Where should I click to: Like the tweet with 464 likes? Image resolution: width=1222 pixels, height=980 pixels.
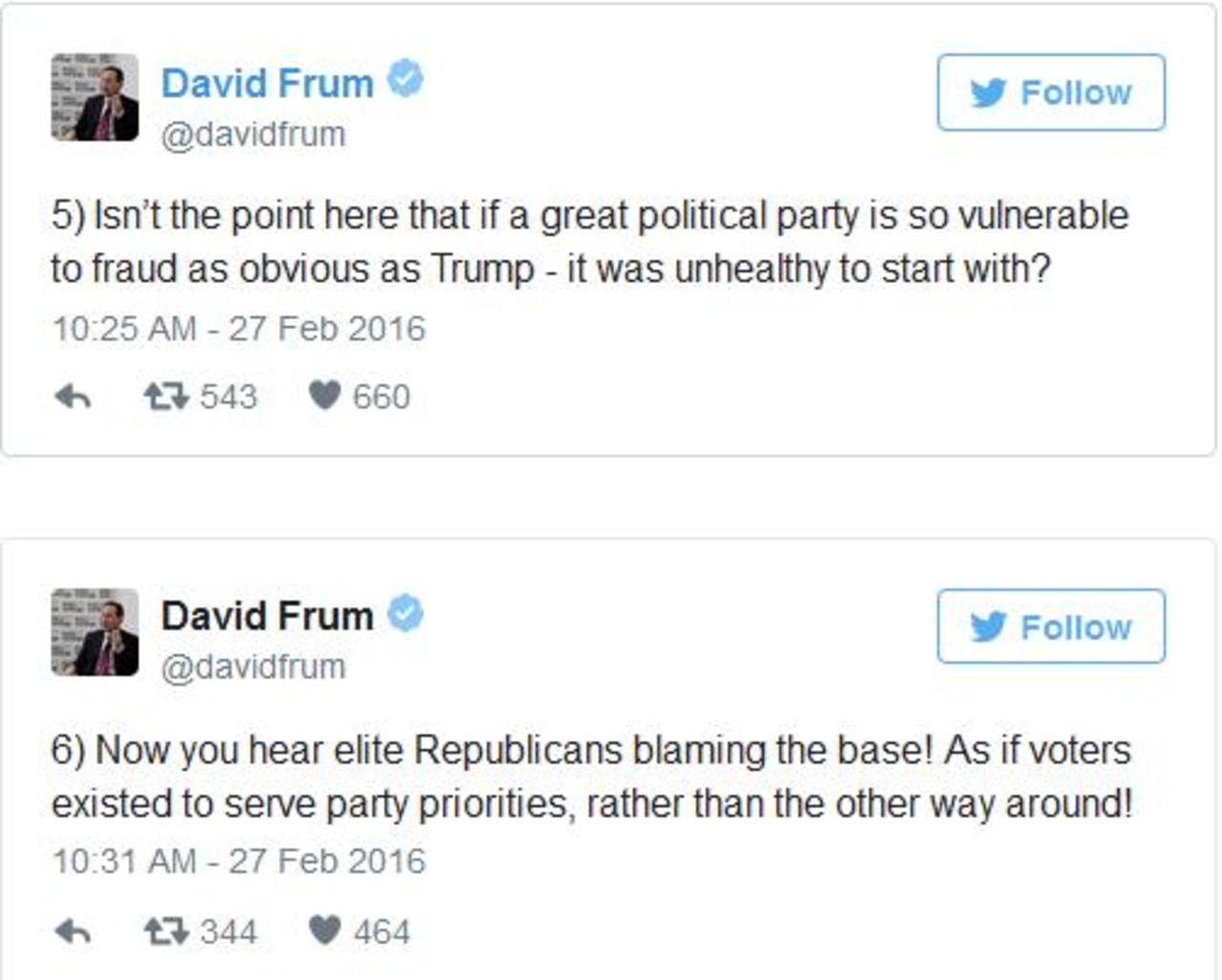(325, 930)
